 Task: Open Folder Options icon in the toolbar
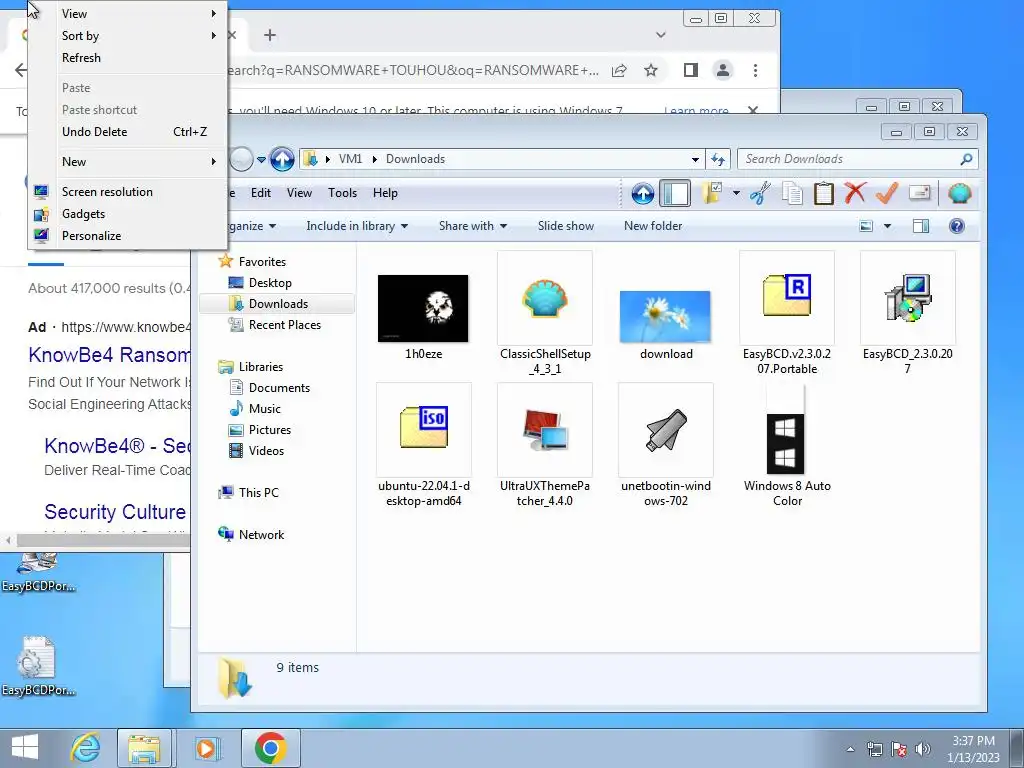(711, 193)
